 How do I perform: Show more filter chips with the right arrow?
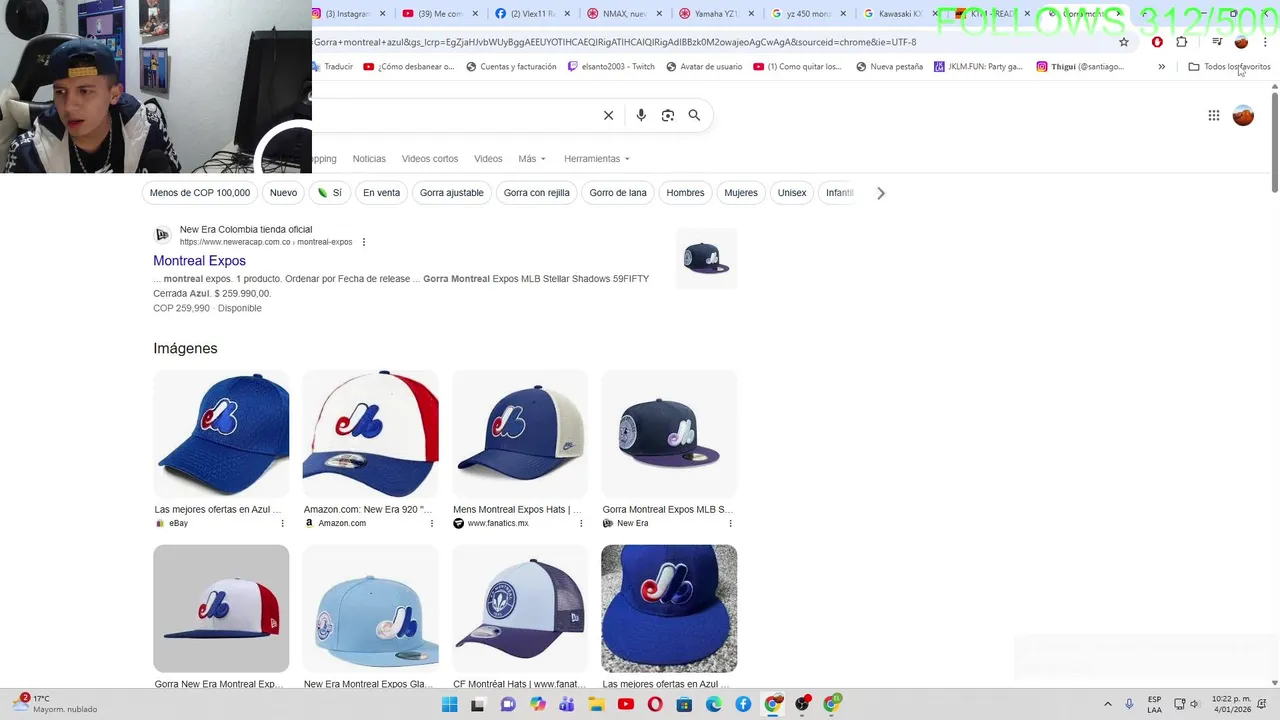(x=881, y=193)
